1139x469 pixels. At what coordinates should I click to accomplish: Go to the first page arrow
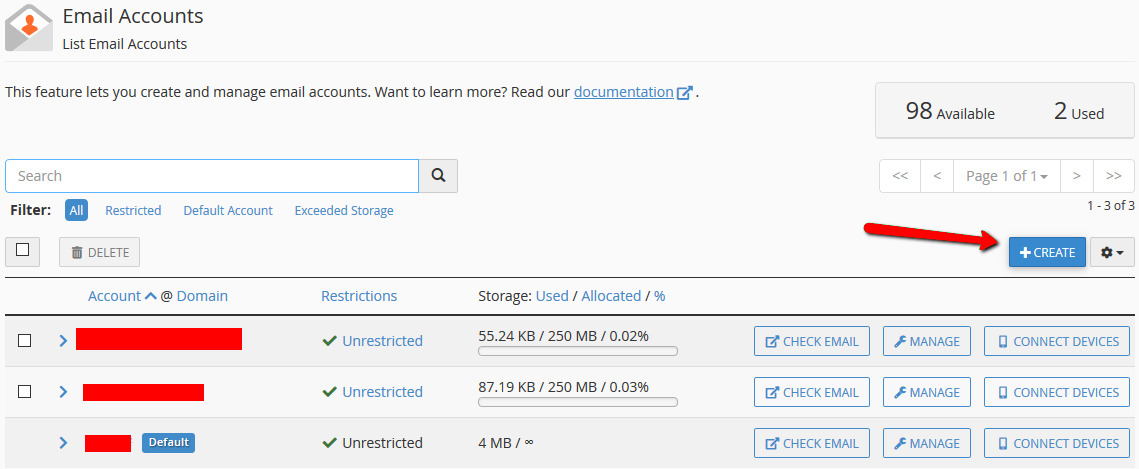point(900,176)
